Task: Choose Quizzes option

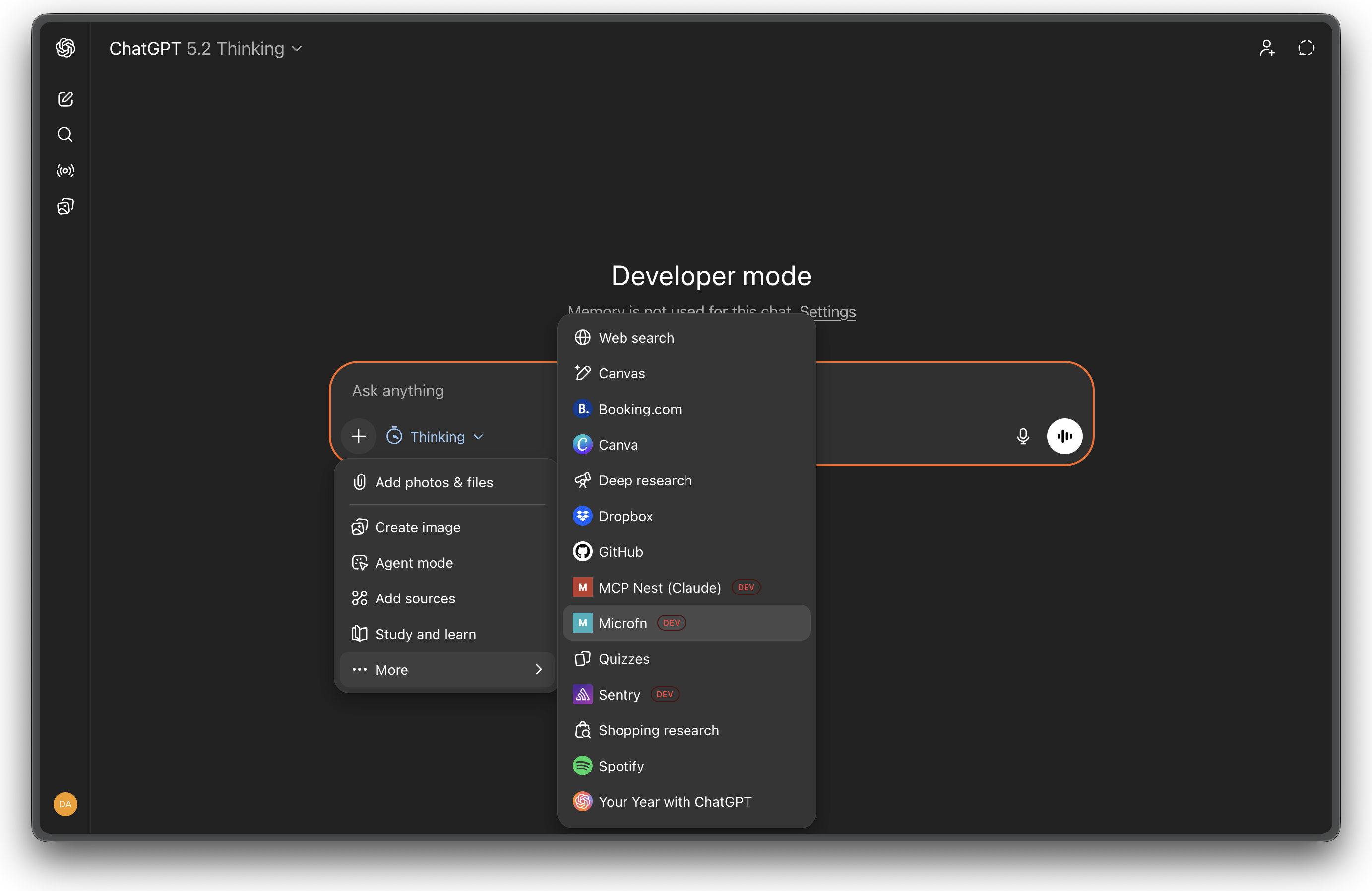Action: 686,659
